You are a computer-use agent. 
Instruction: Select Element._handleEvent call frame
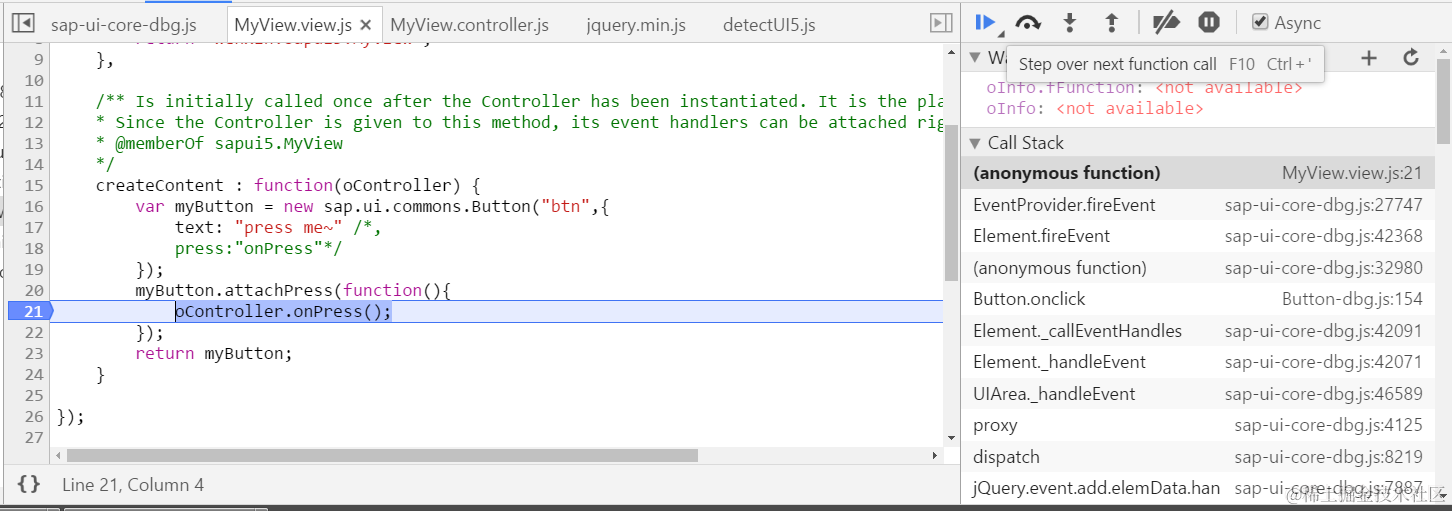(x=1198, y=362)
